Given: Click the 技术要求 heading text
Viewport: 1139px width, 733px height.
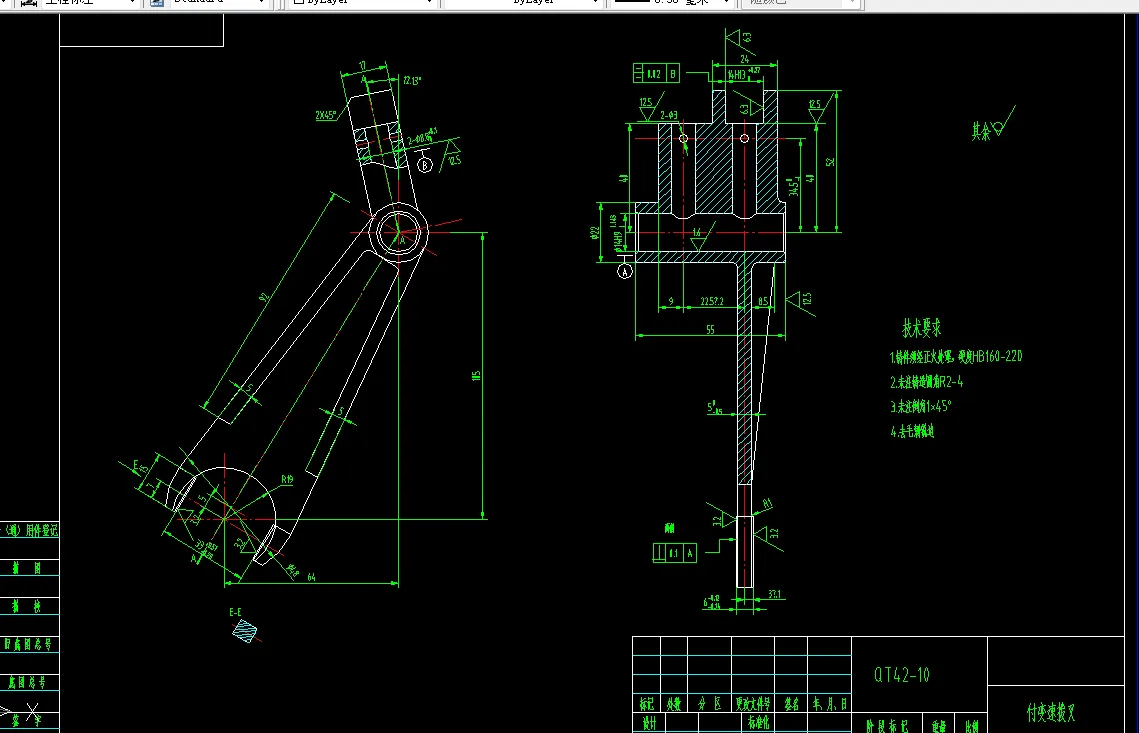Looking at the screenshot, I should pyautogui.click(x=921, y=328).
